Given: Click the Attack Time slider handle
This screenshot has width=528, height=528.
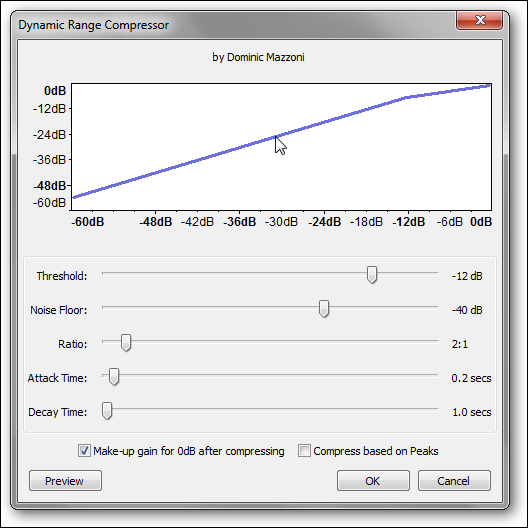Looking at the screenshot, I should [114, 377].
